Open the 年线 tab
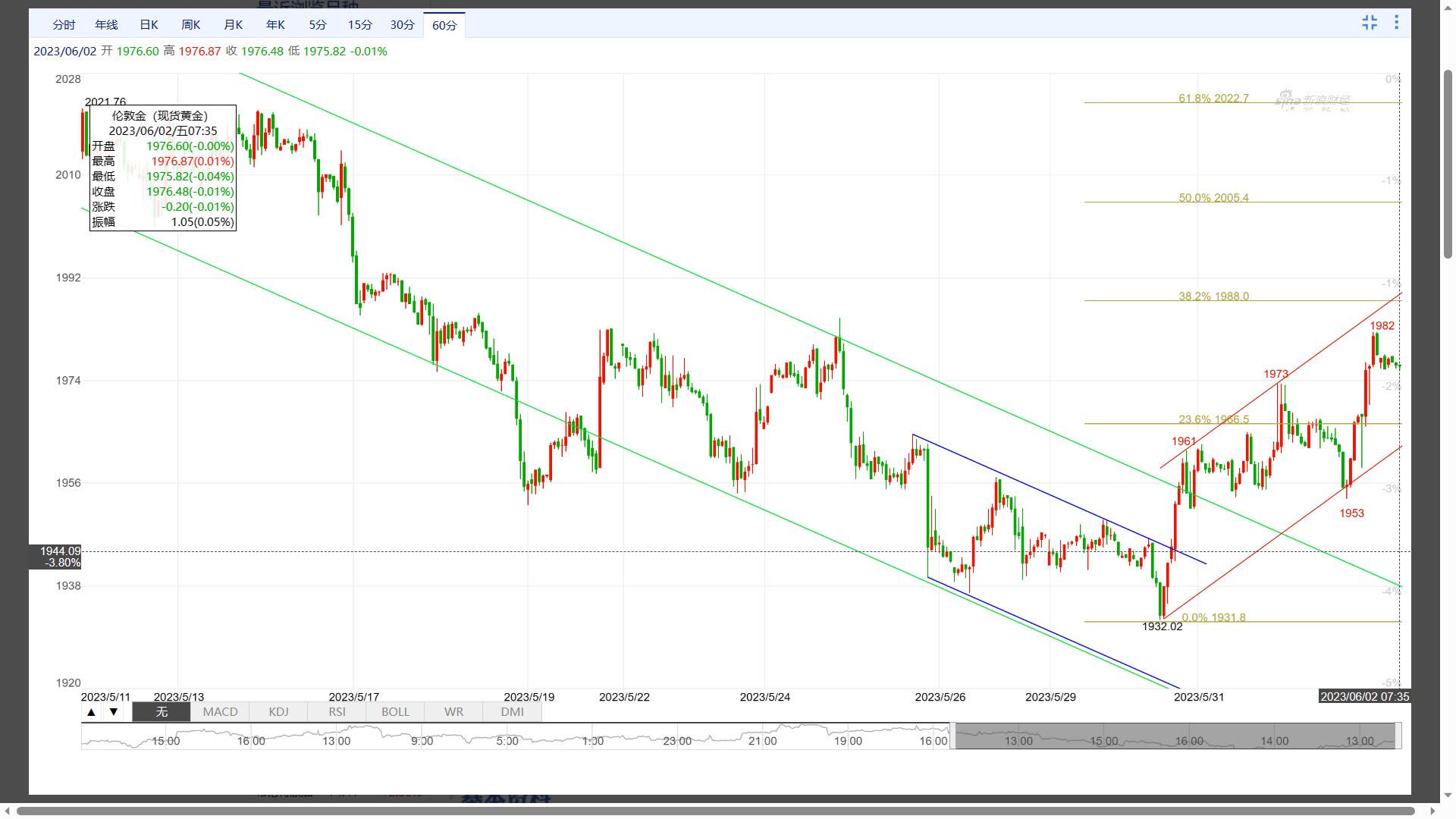 coord(106,25)
